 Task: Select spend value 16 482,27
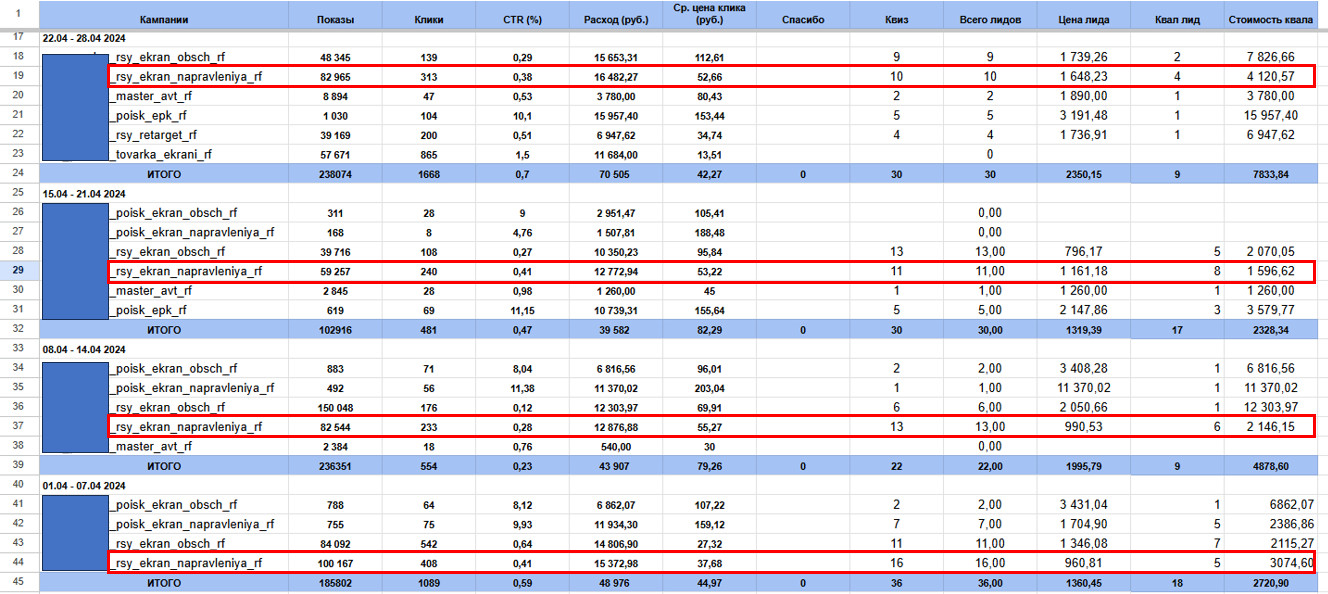(615, 76)
